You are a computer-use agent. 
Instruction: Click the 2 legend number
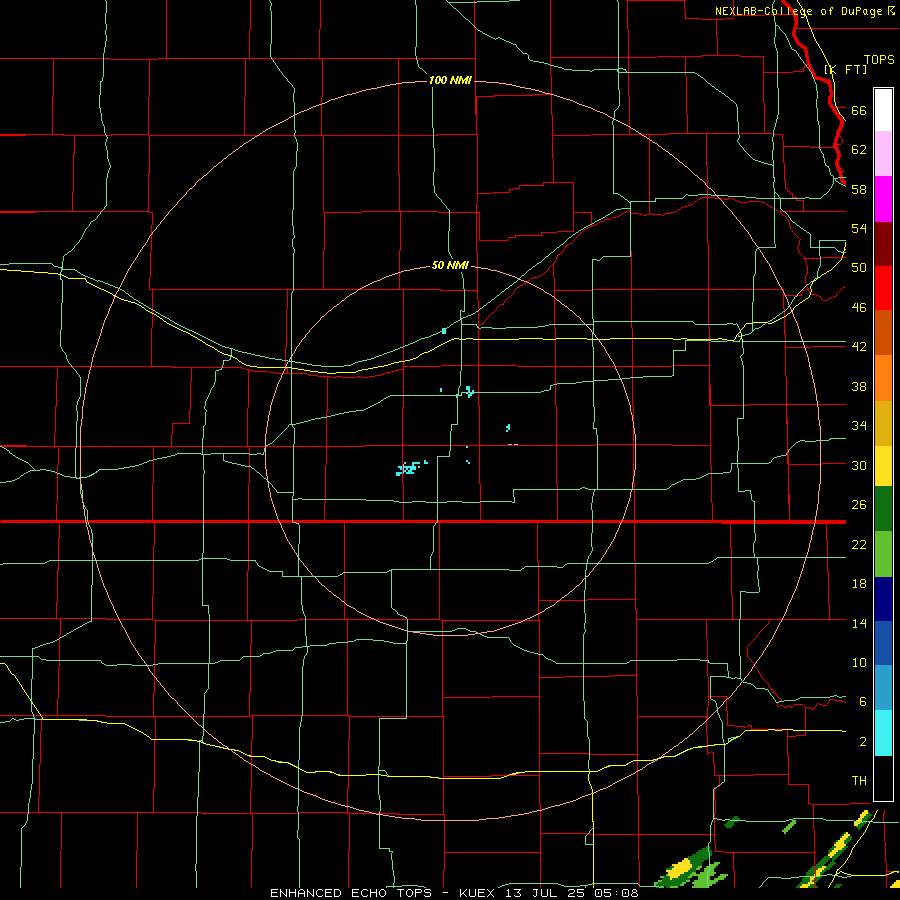(863, 742)
